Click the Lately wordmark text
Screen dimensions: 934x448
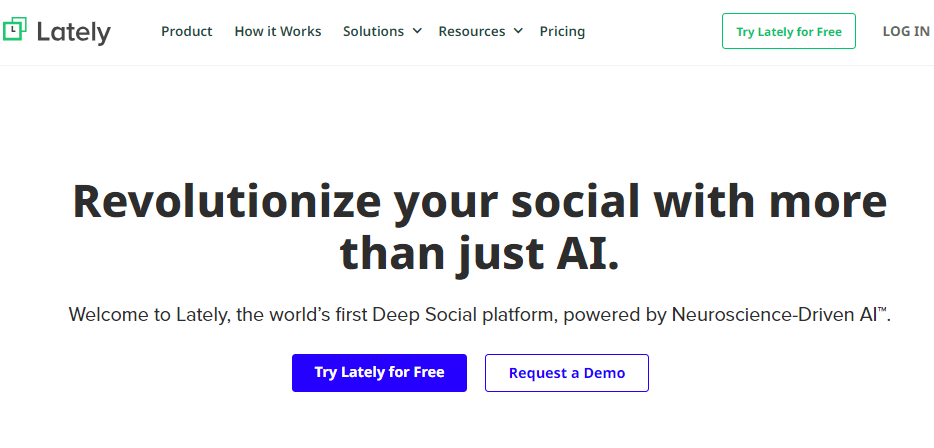[73, 32]
